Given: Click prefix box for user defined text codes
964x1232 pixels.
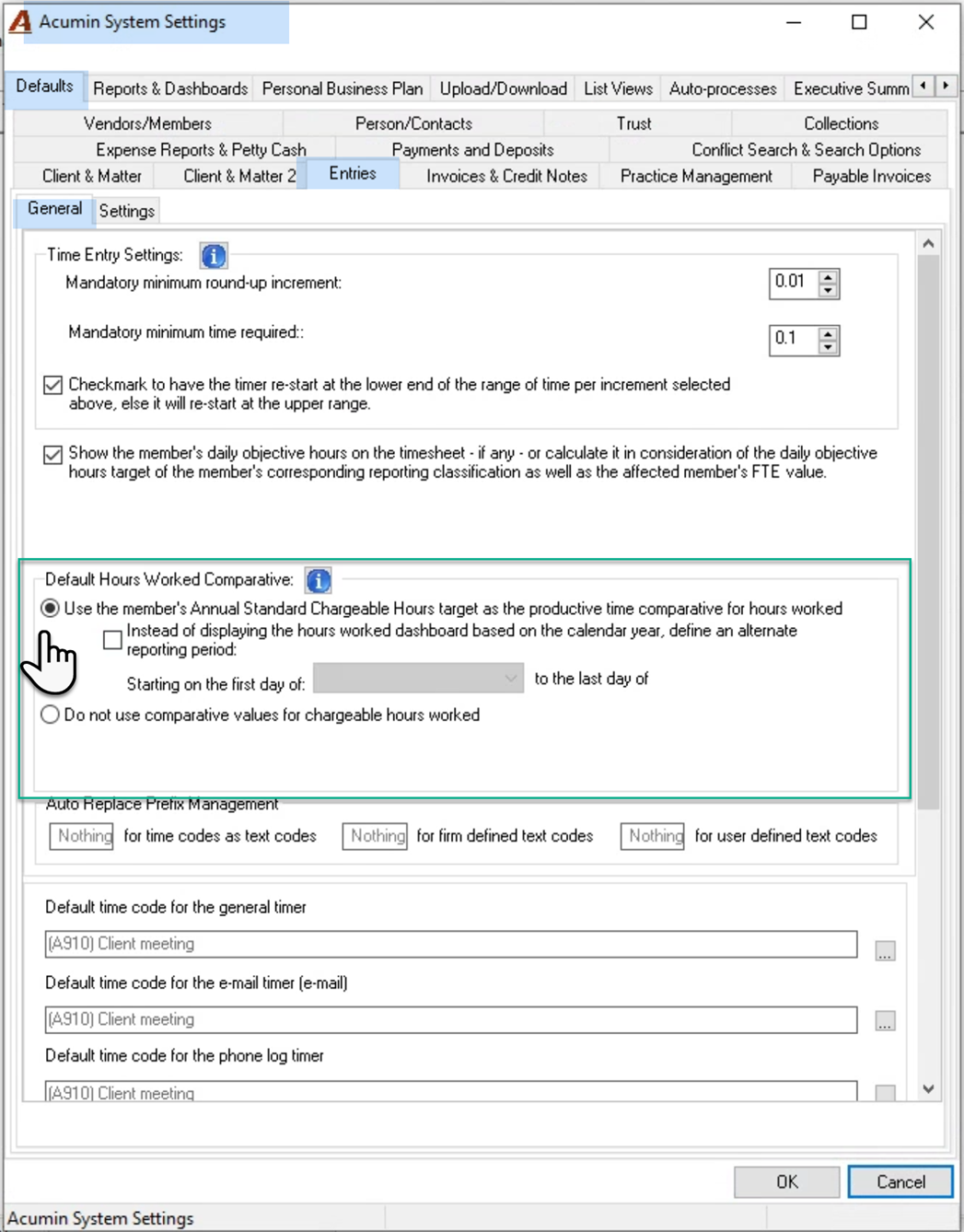Looking at the screenshot, I should coord(653,836).
